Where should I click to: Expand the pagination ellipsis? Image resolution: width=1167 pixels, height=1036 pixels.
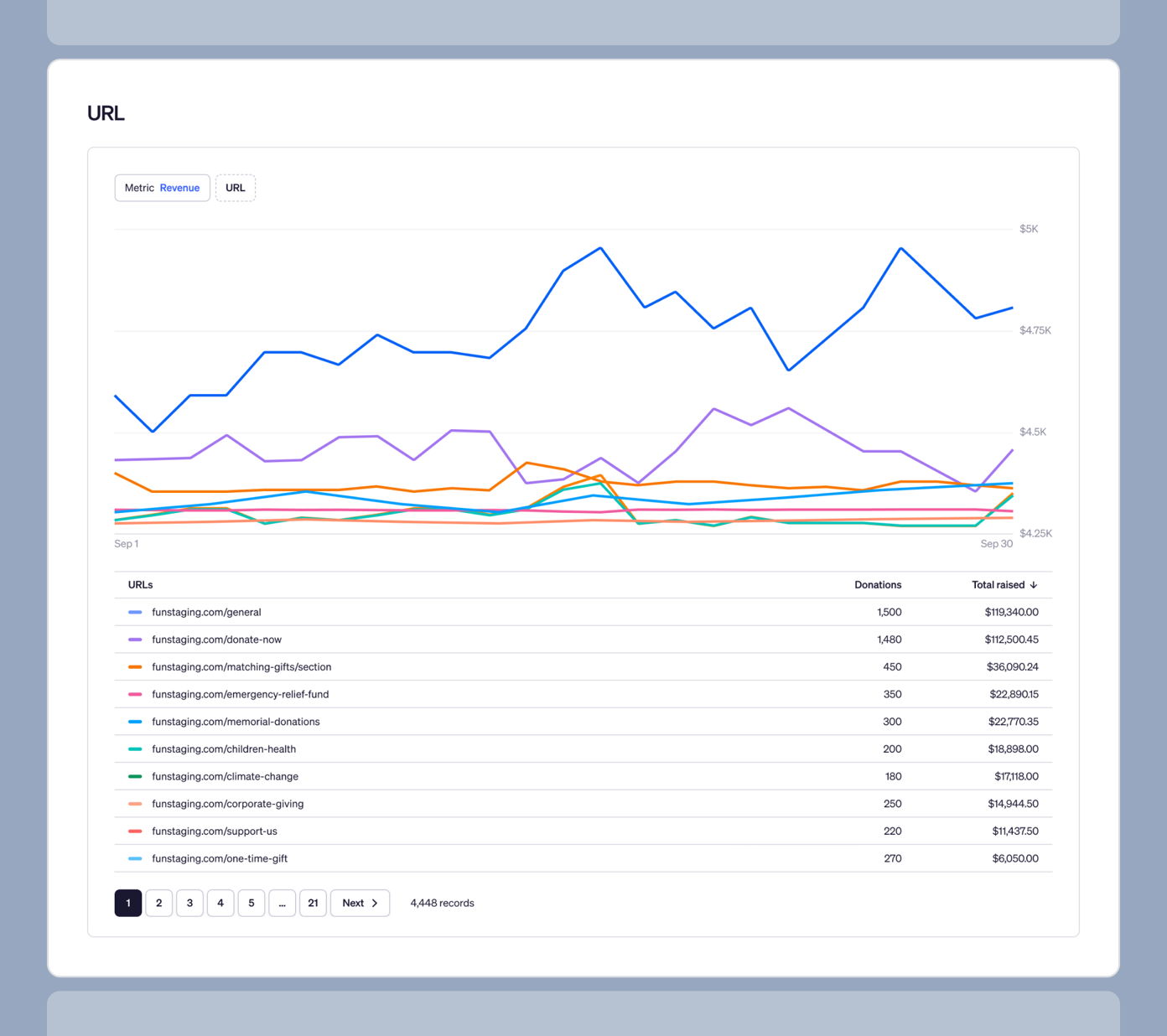pyautogui.click(x=282, y=903)
